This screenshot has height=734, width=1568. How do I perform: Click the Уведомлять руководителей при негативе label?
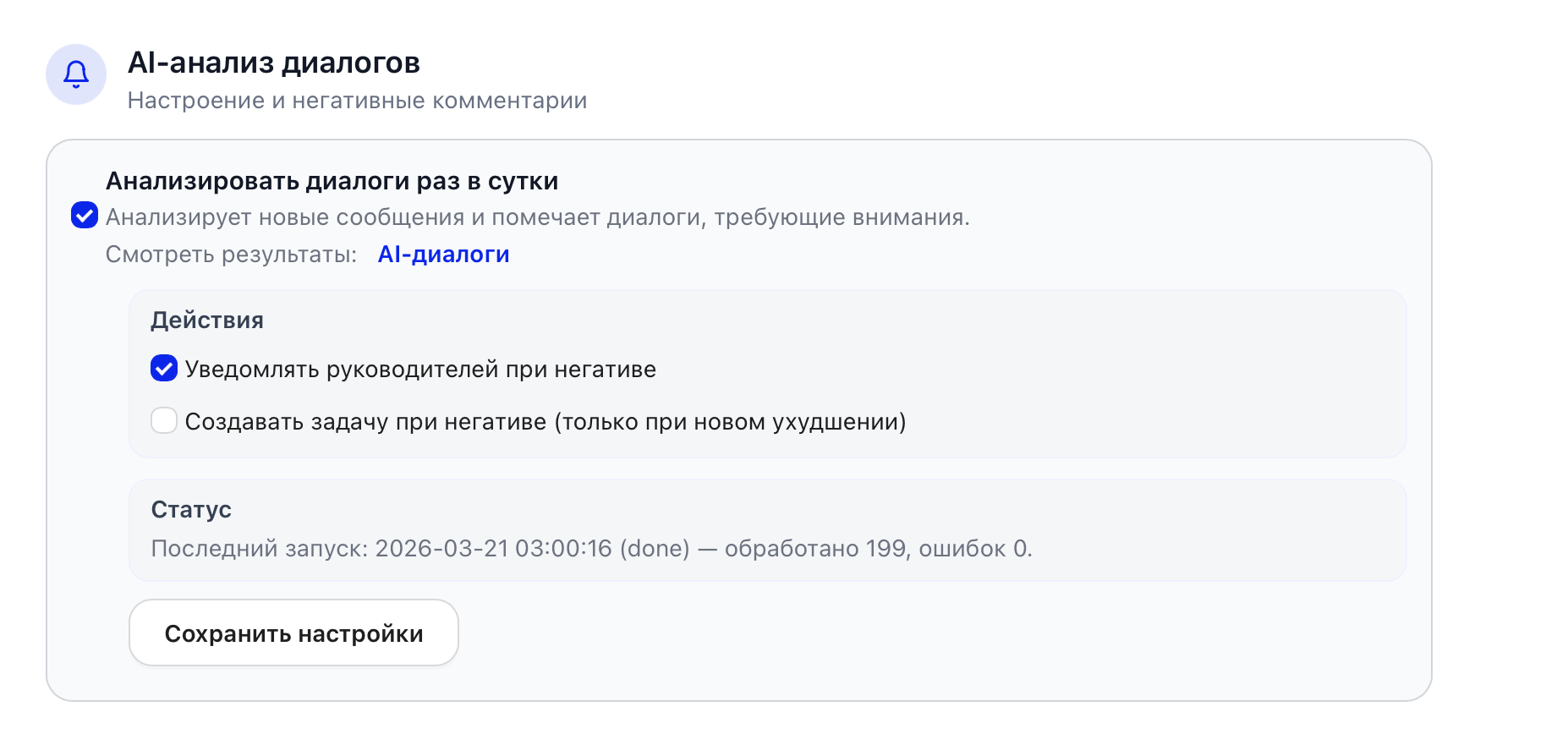point(420,370)
